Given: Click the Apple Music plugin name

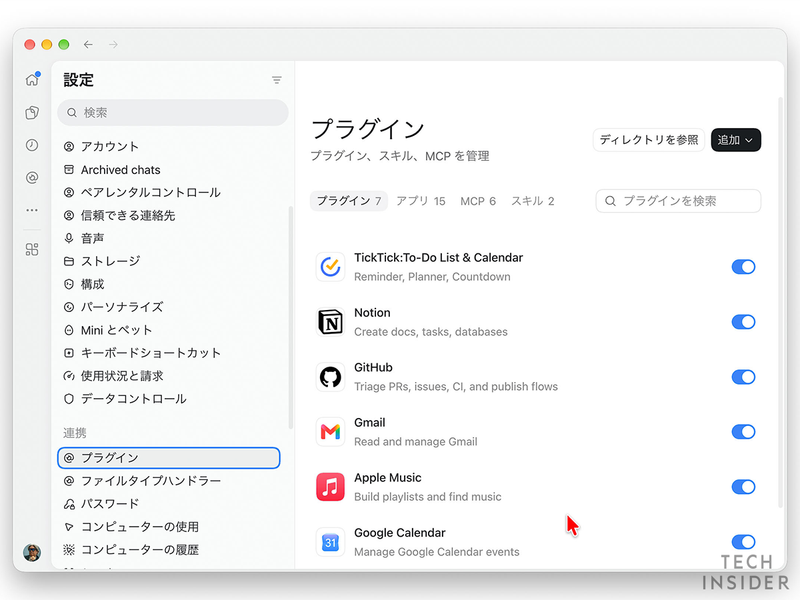Looking at the screenshot, I should click(x=388, y=478).
